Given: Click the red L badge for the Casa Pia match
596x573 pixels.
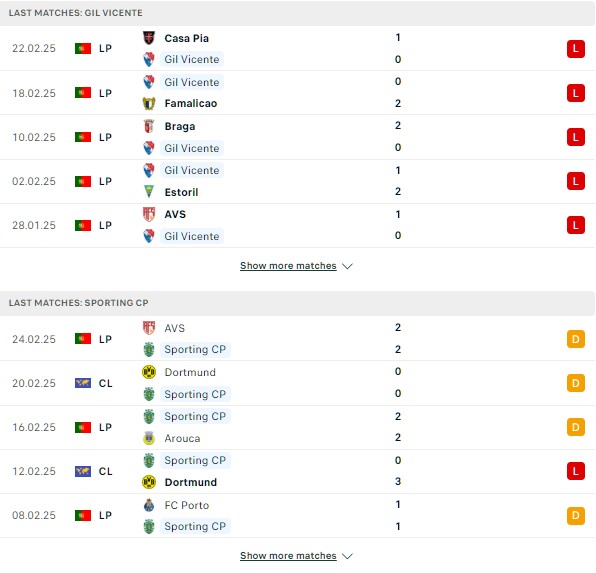Looking at the screenshot, I should tap(575, 49).
